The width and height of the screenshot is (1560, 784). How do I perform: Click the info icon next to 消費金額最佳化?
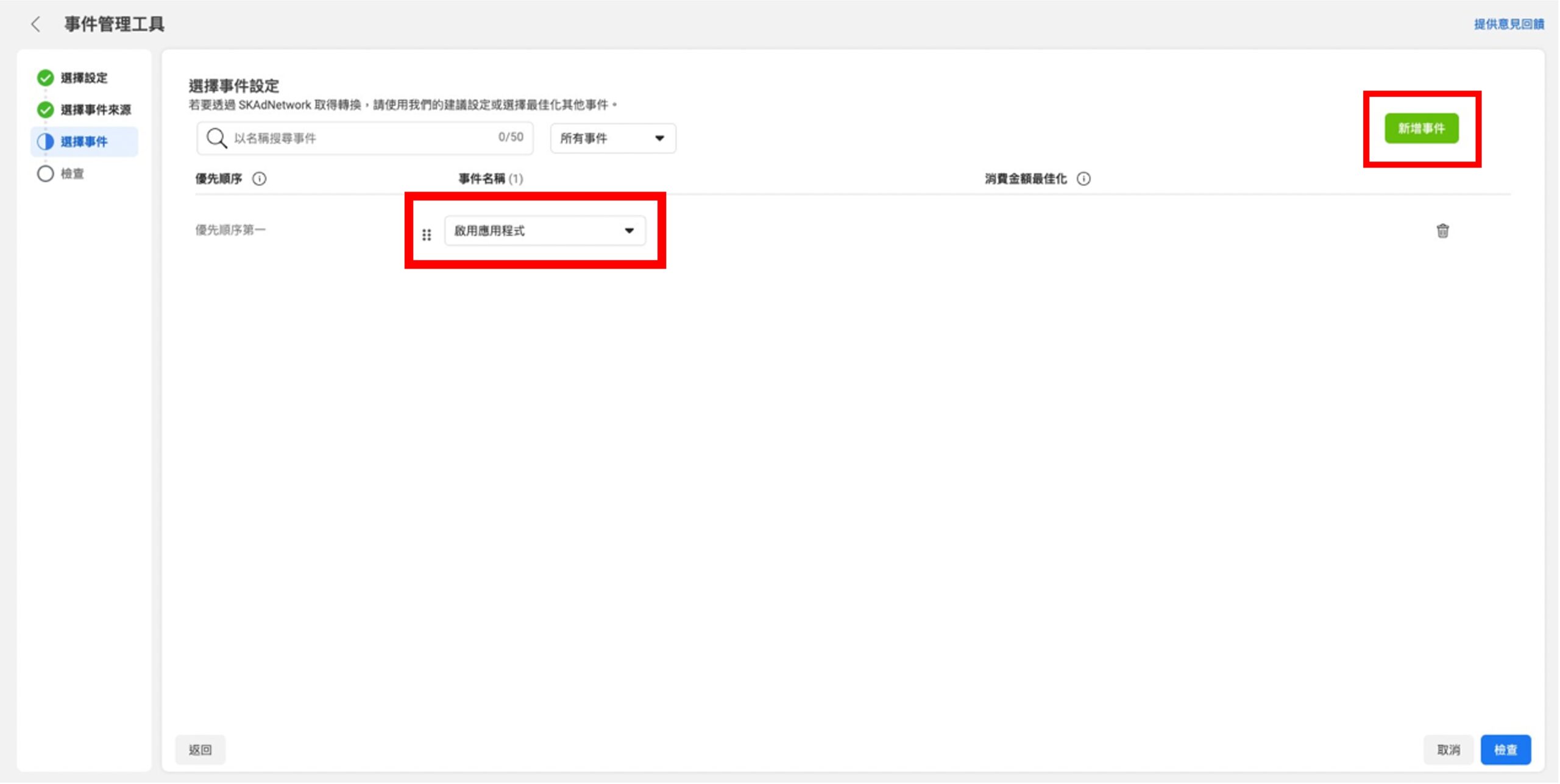pyautogui.click(x=1083, y=179)
